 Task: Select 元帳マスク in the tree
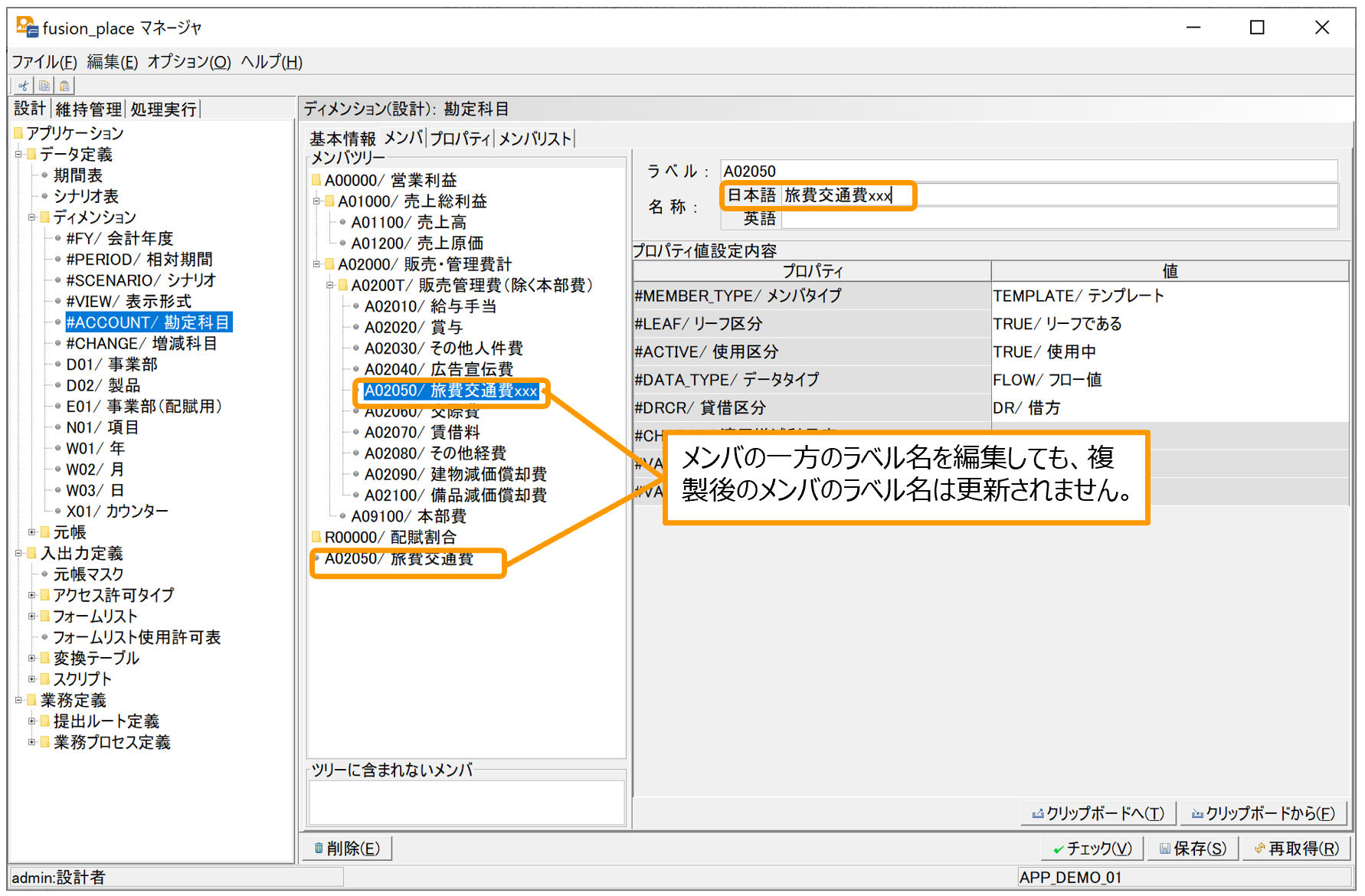point(88,574)
